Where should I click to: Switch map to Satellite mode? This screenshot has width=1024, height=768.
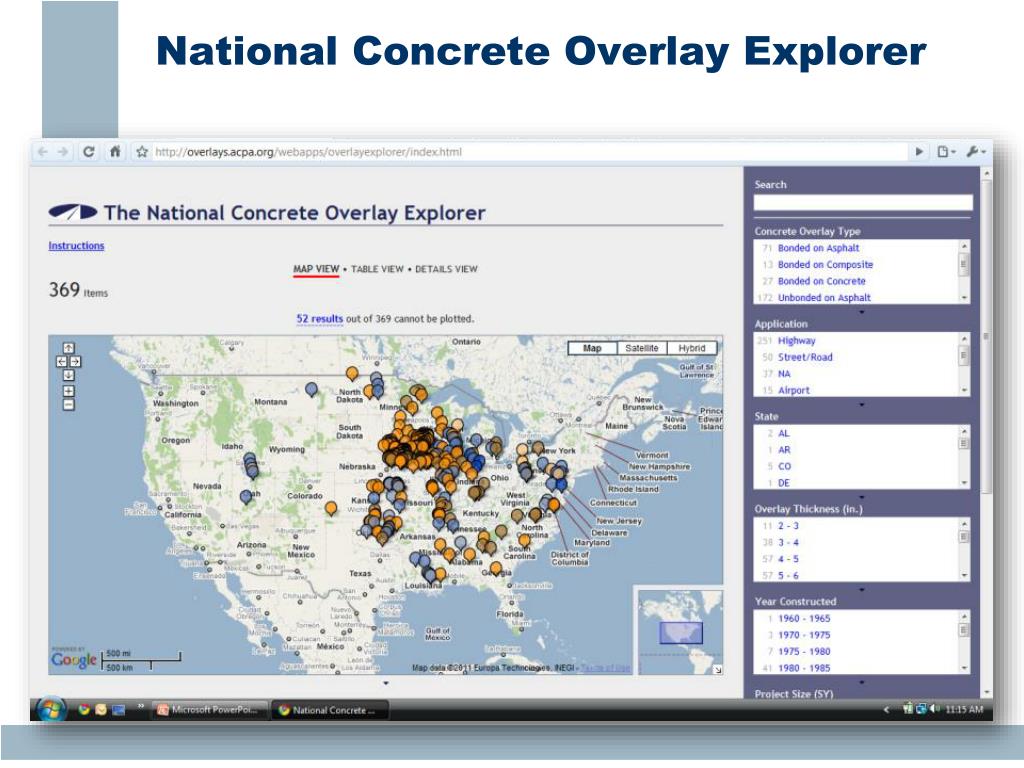point(641,349)
